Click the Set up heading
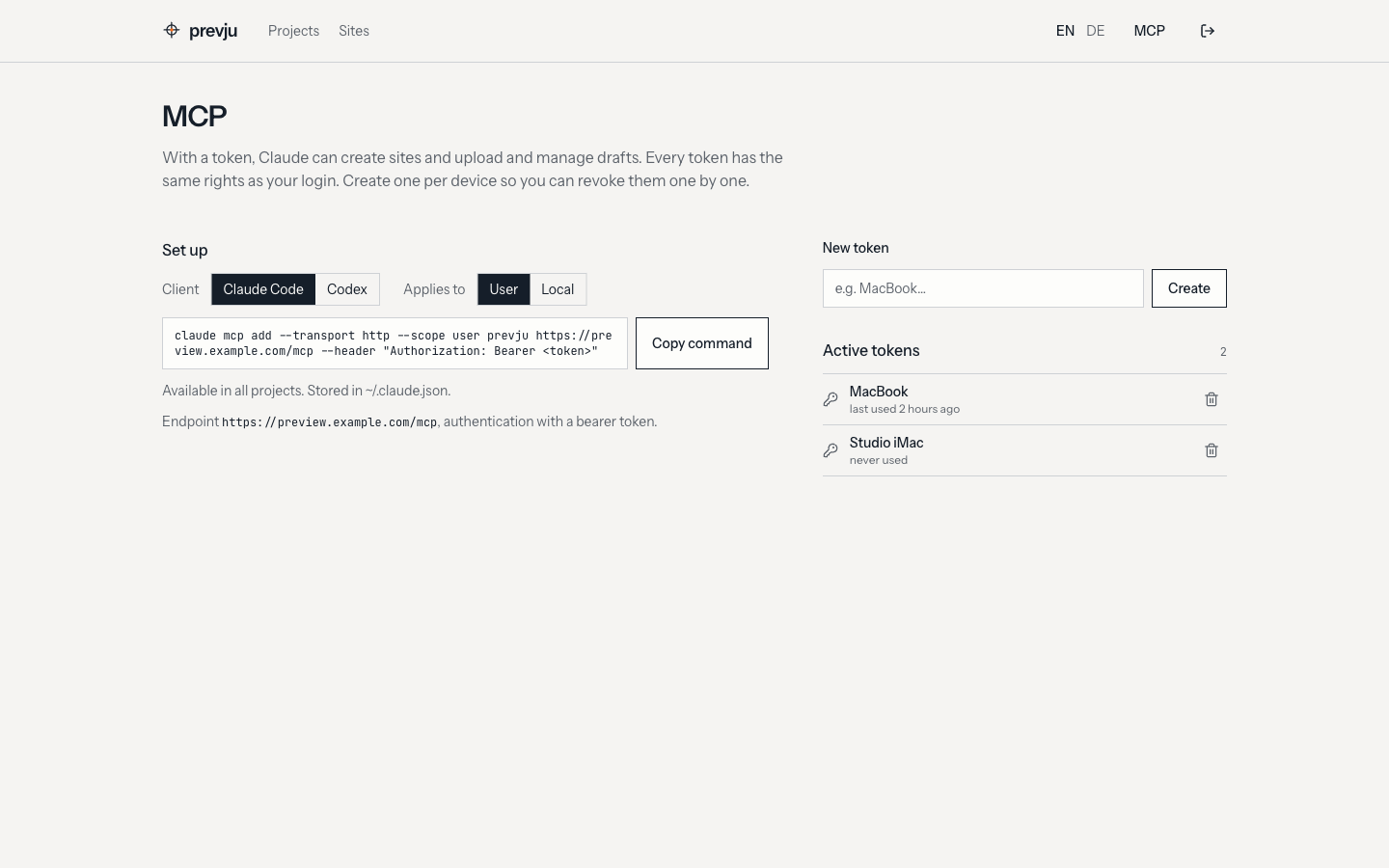 pos(185,250)
